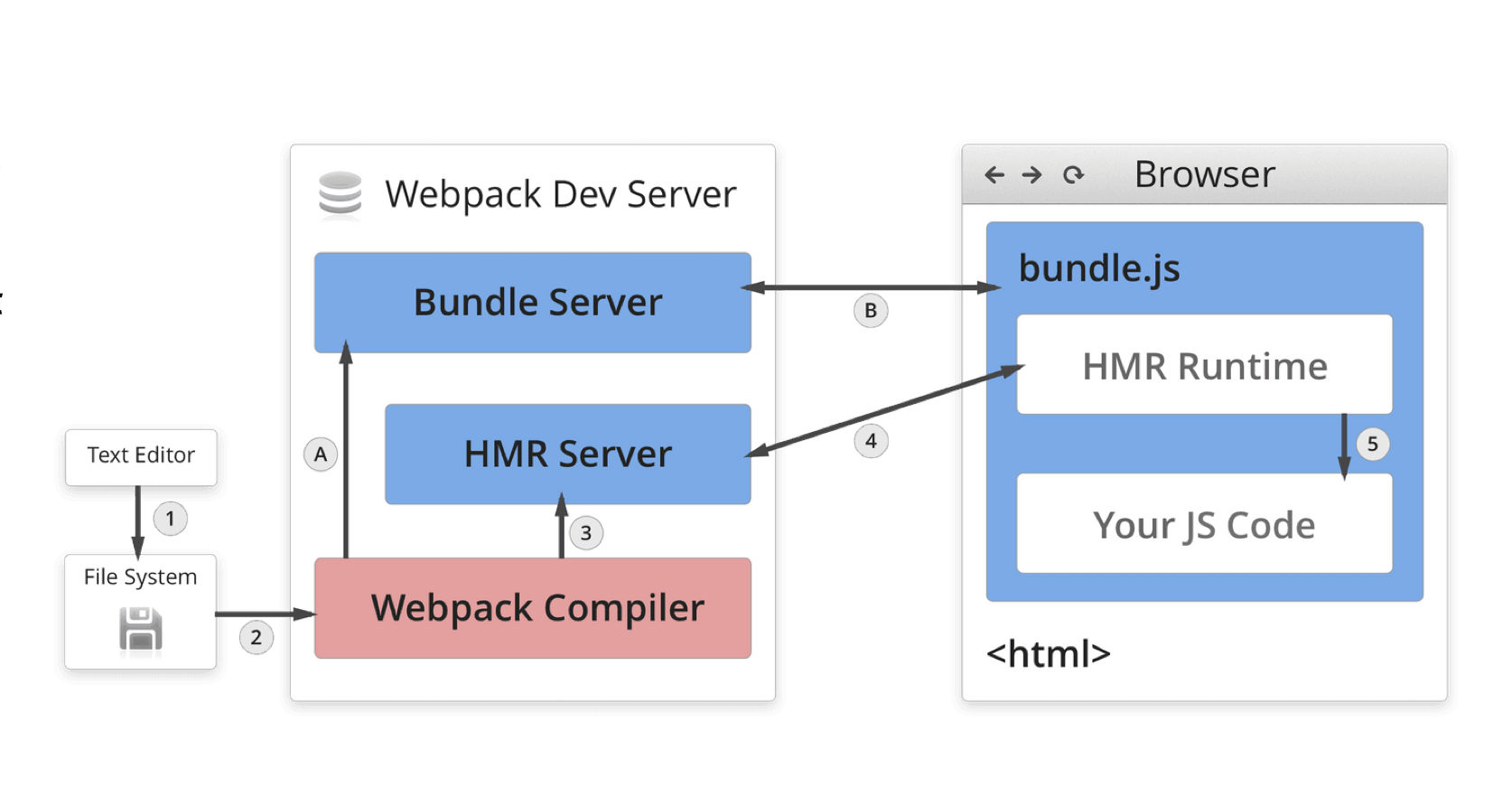Click the Text Editor box
The height and width of the screenshot is (797, 1512).
click(x=141, y=457)
